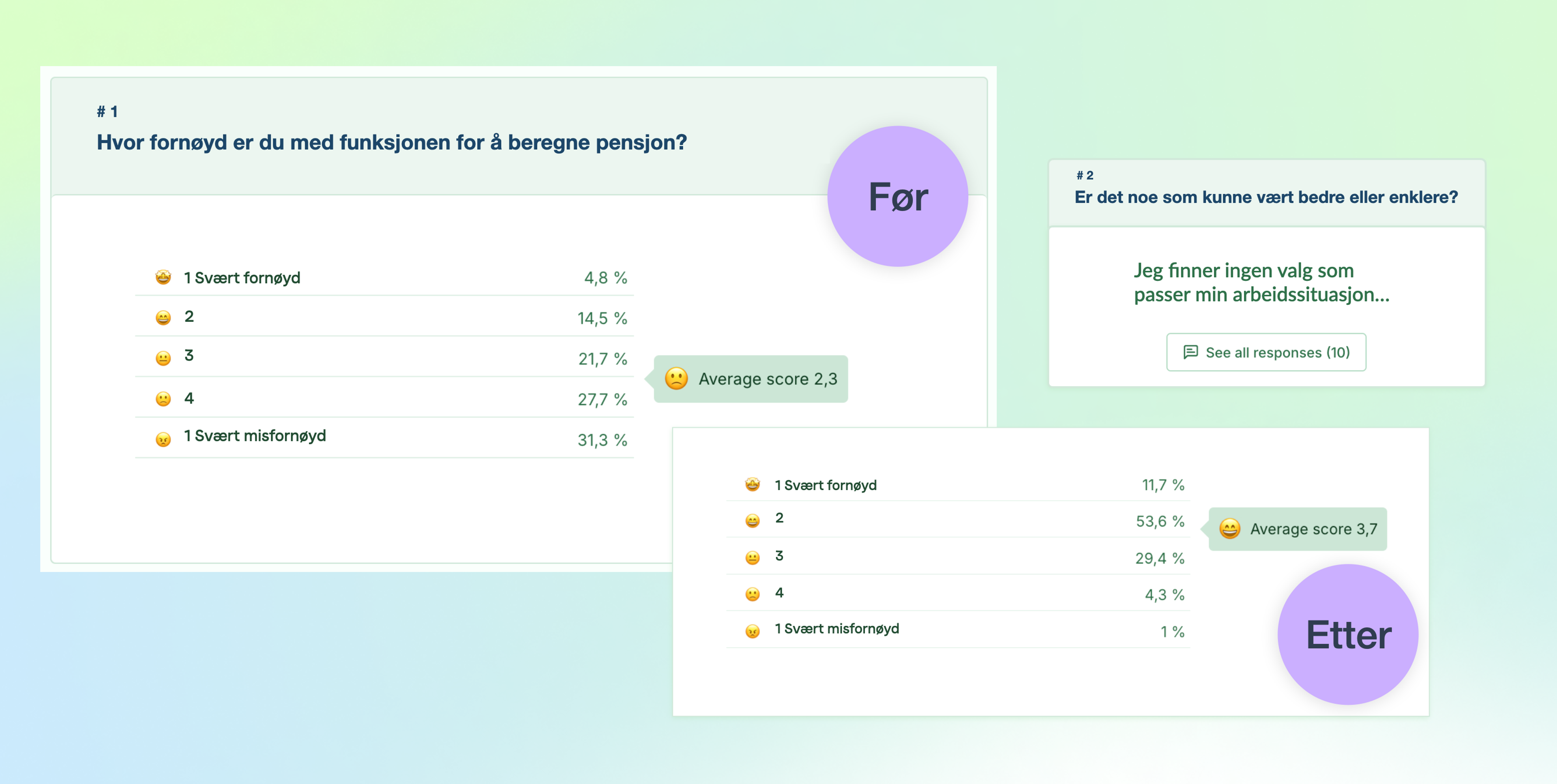
Task: Click the star-eyed emoji beside 11,7 %
Action: click(x=753, y=484)
